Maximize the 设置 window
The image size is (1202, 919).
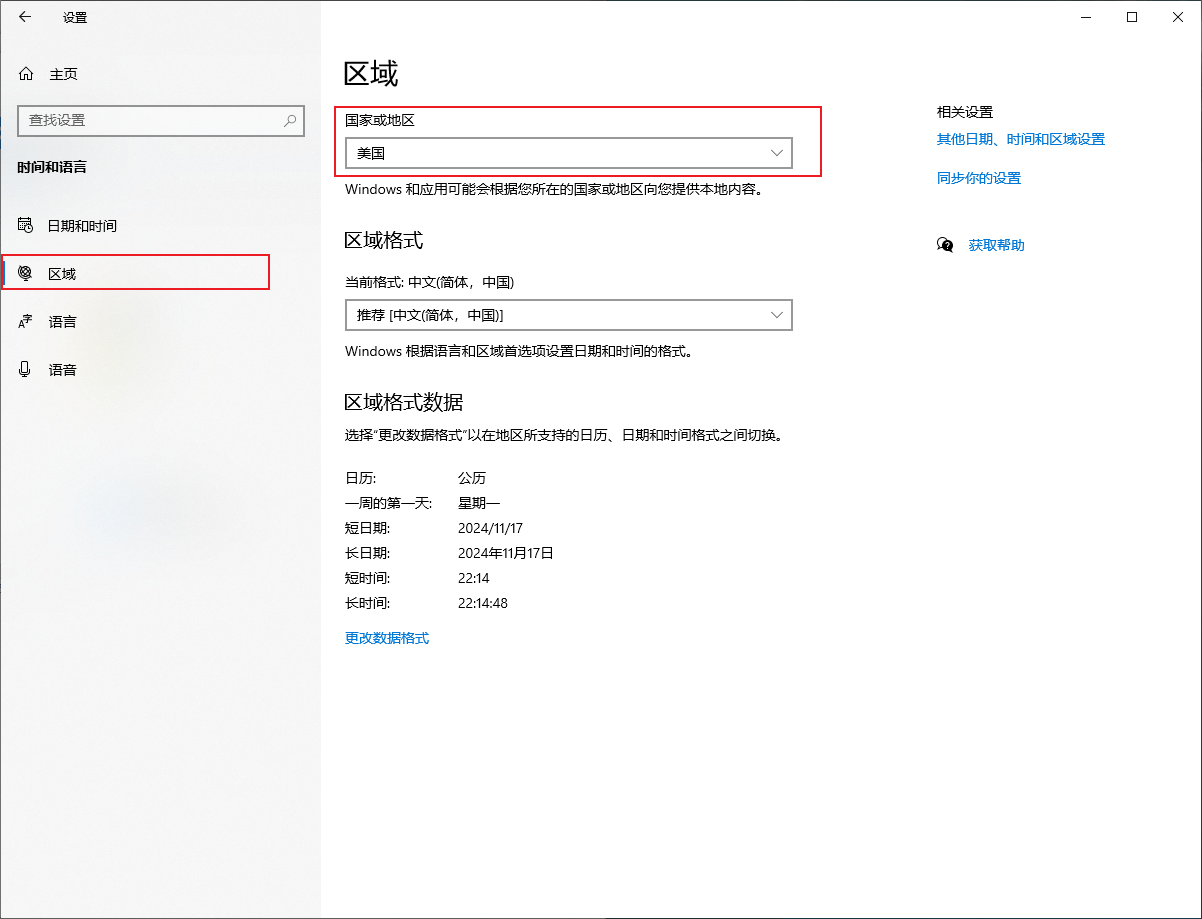(x=1132, y=17)
